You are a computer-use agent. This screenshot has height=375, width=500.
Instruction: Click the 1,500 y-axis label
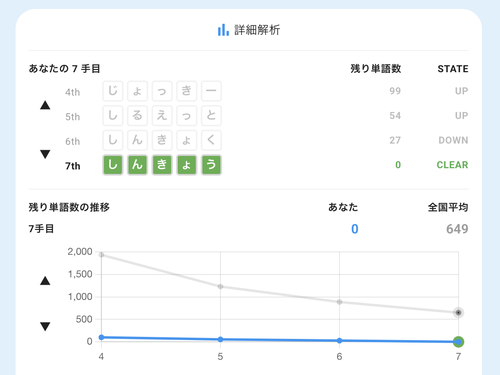click(80, 274)
